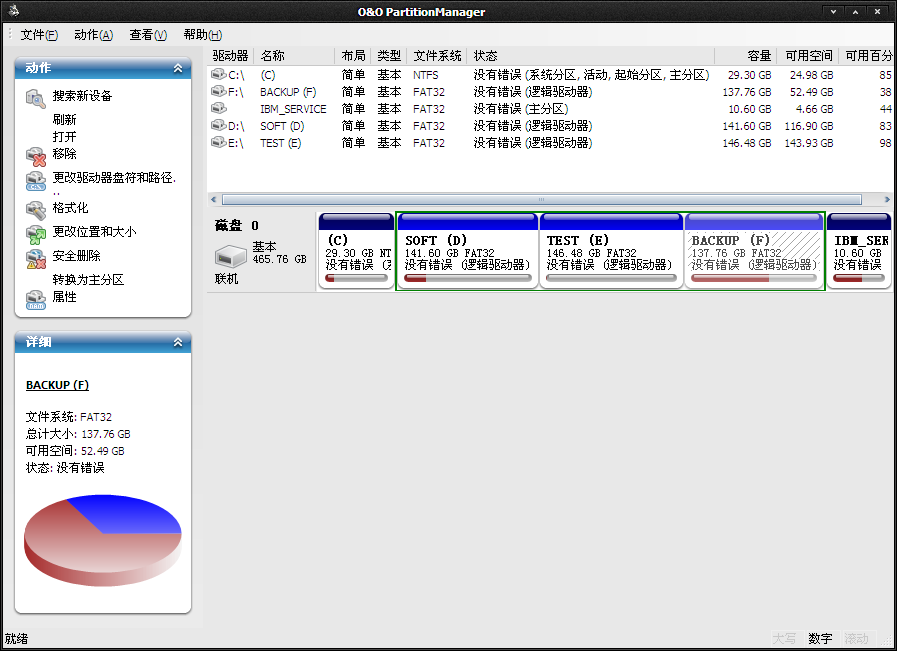
Task: Sort by 容量 column header
Action: tap(745, 55)
